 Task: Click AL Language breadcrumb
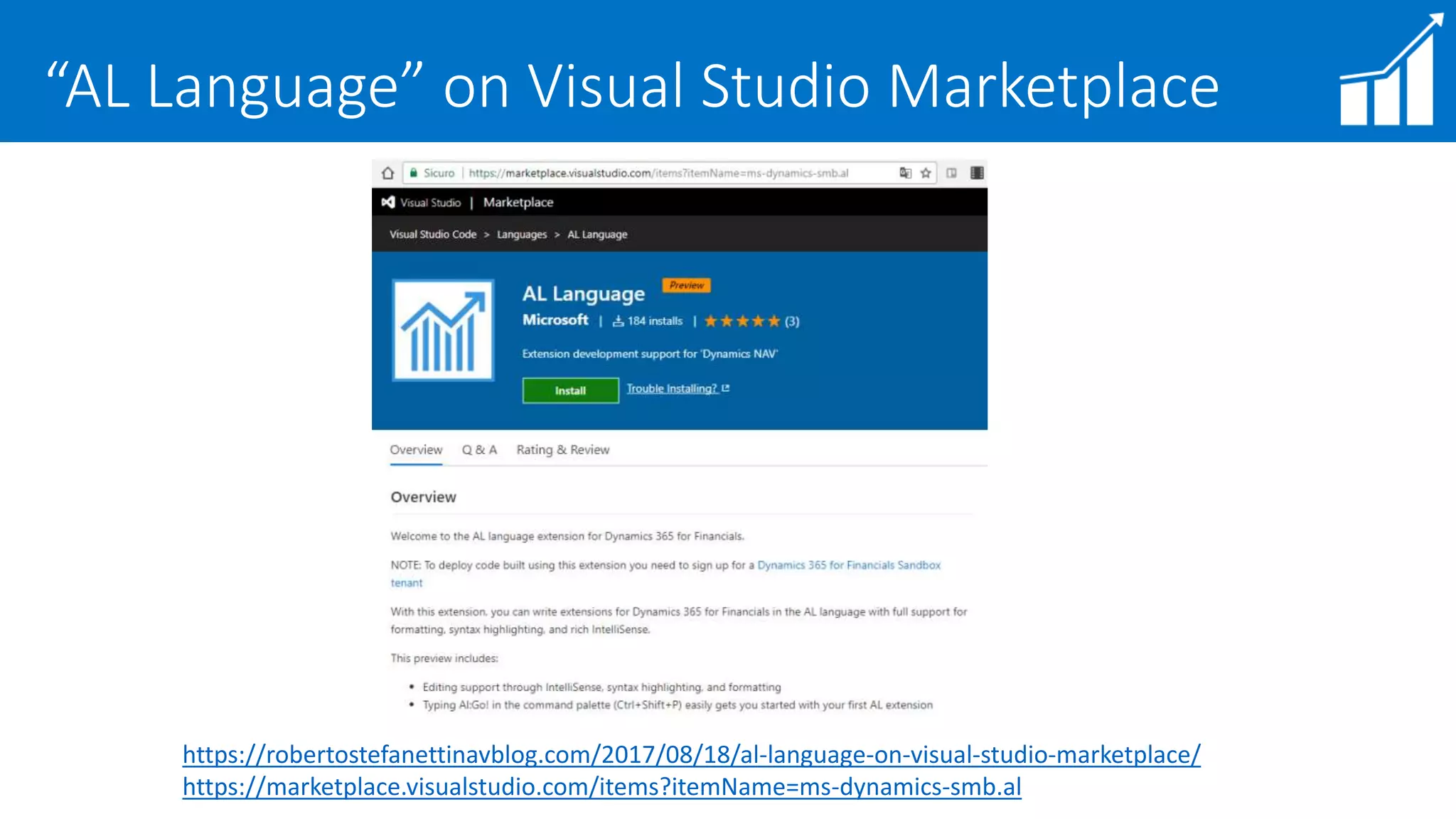point(597,235)
